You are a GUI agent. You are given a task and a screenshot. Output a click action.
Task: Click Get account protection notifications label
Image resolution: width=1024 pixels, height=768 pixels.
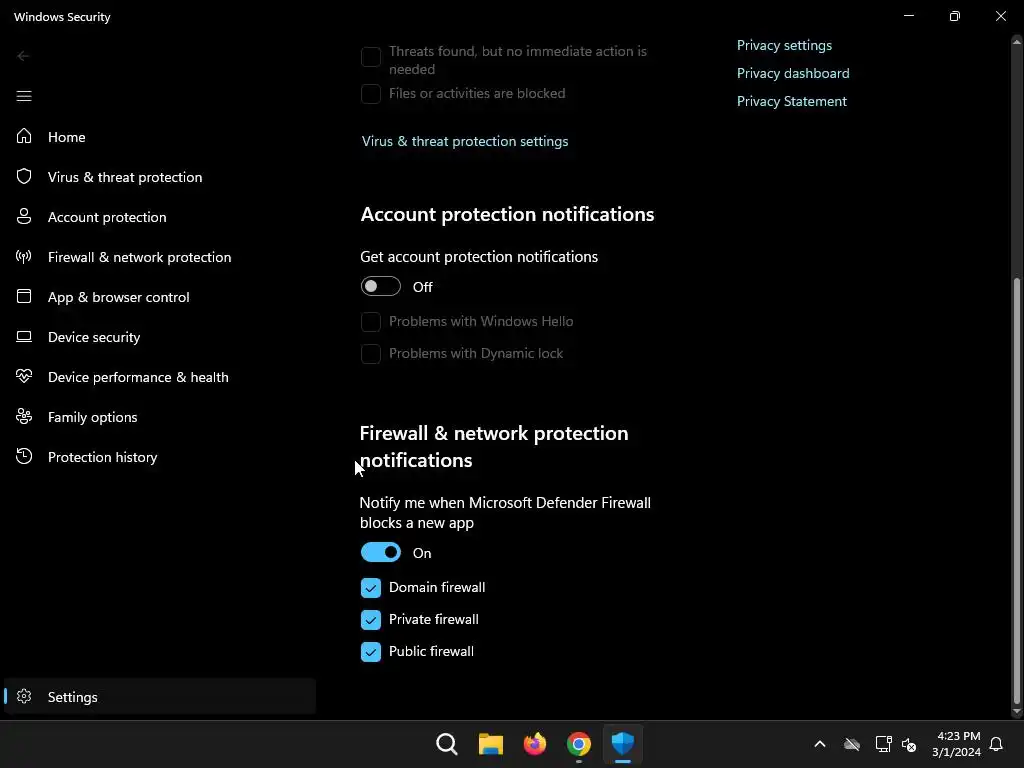[x=479, y=257]
